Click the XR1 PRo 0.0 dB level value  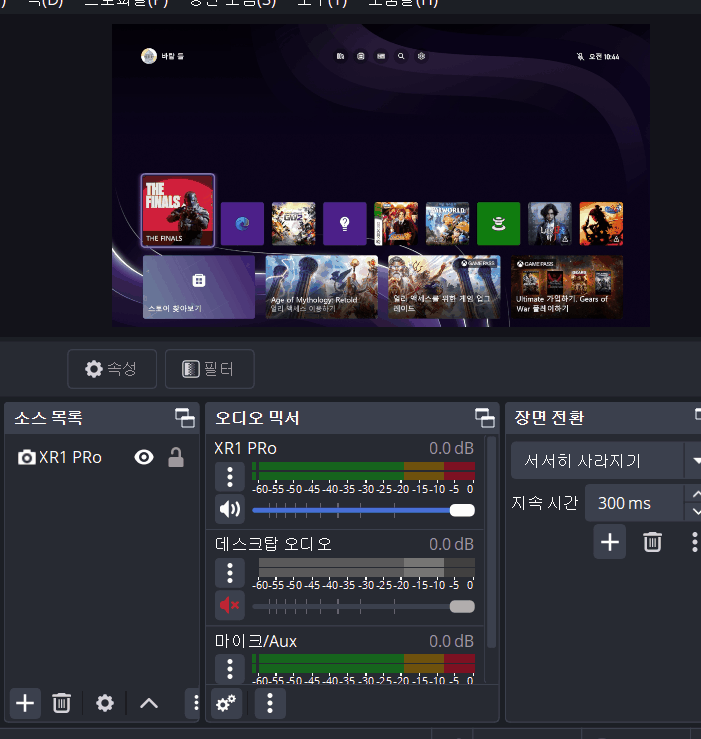pos(451,448)
